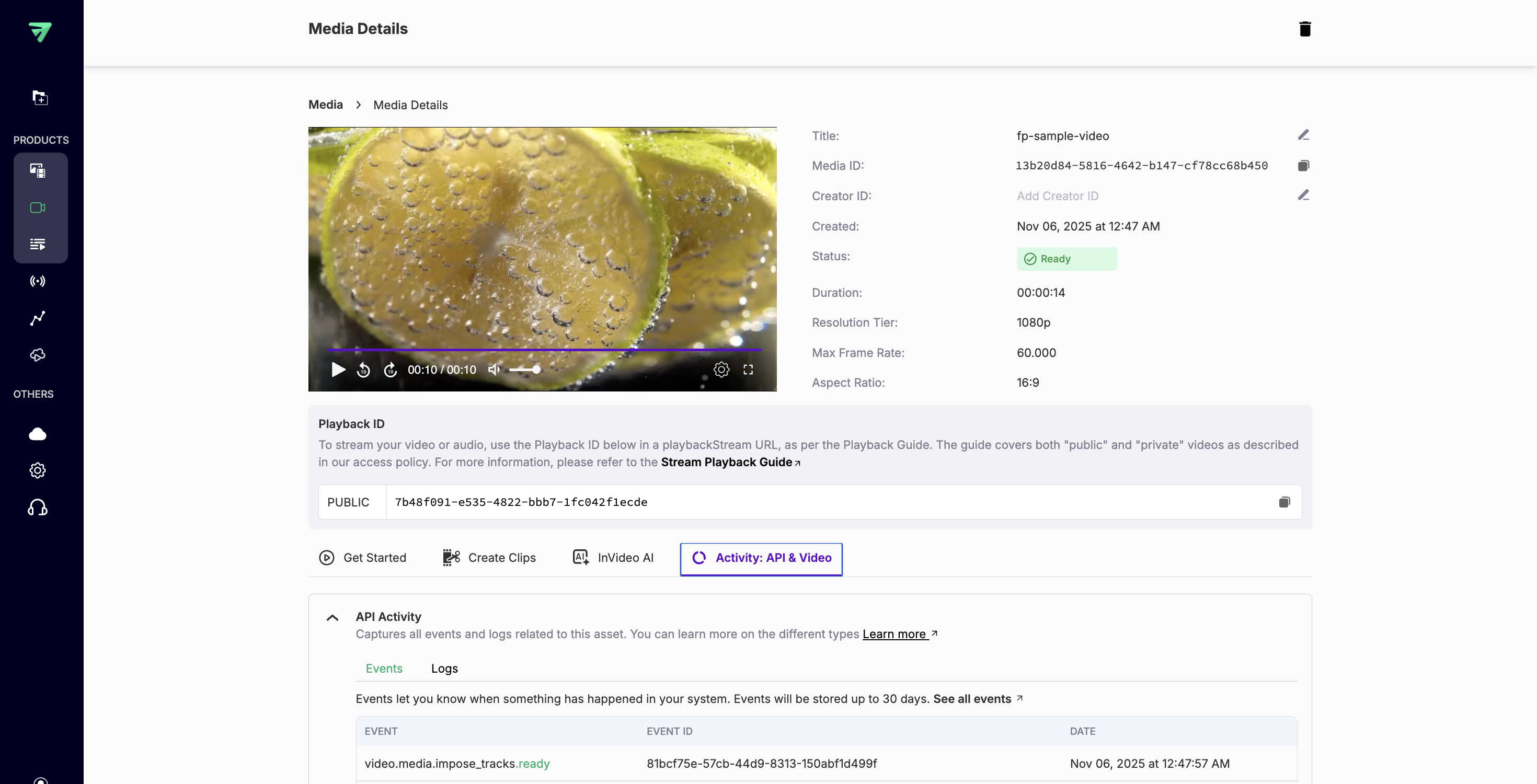Viewport: 1537px width, 784px height.
Task: Open the Analytics section in sidebar
Action: tap(38, 319)
